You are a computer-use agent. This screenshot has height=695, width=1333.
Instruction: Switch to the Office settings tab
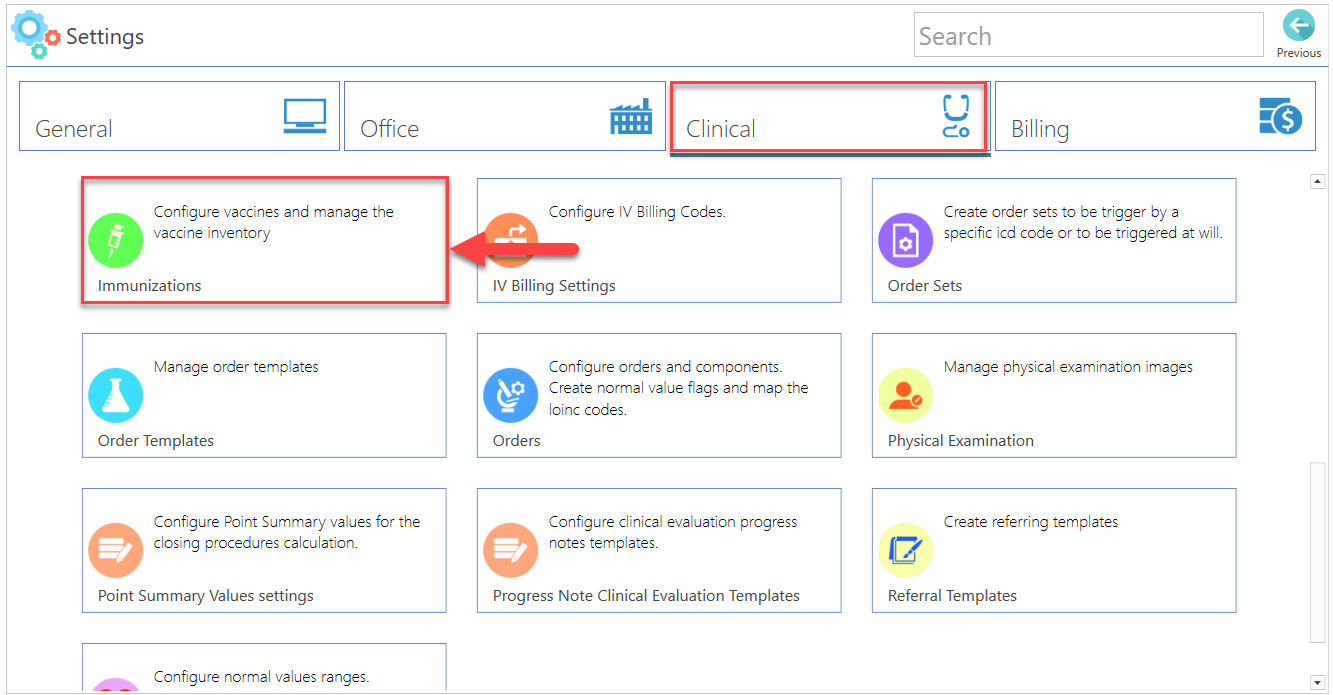[505, 116]
